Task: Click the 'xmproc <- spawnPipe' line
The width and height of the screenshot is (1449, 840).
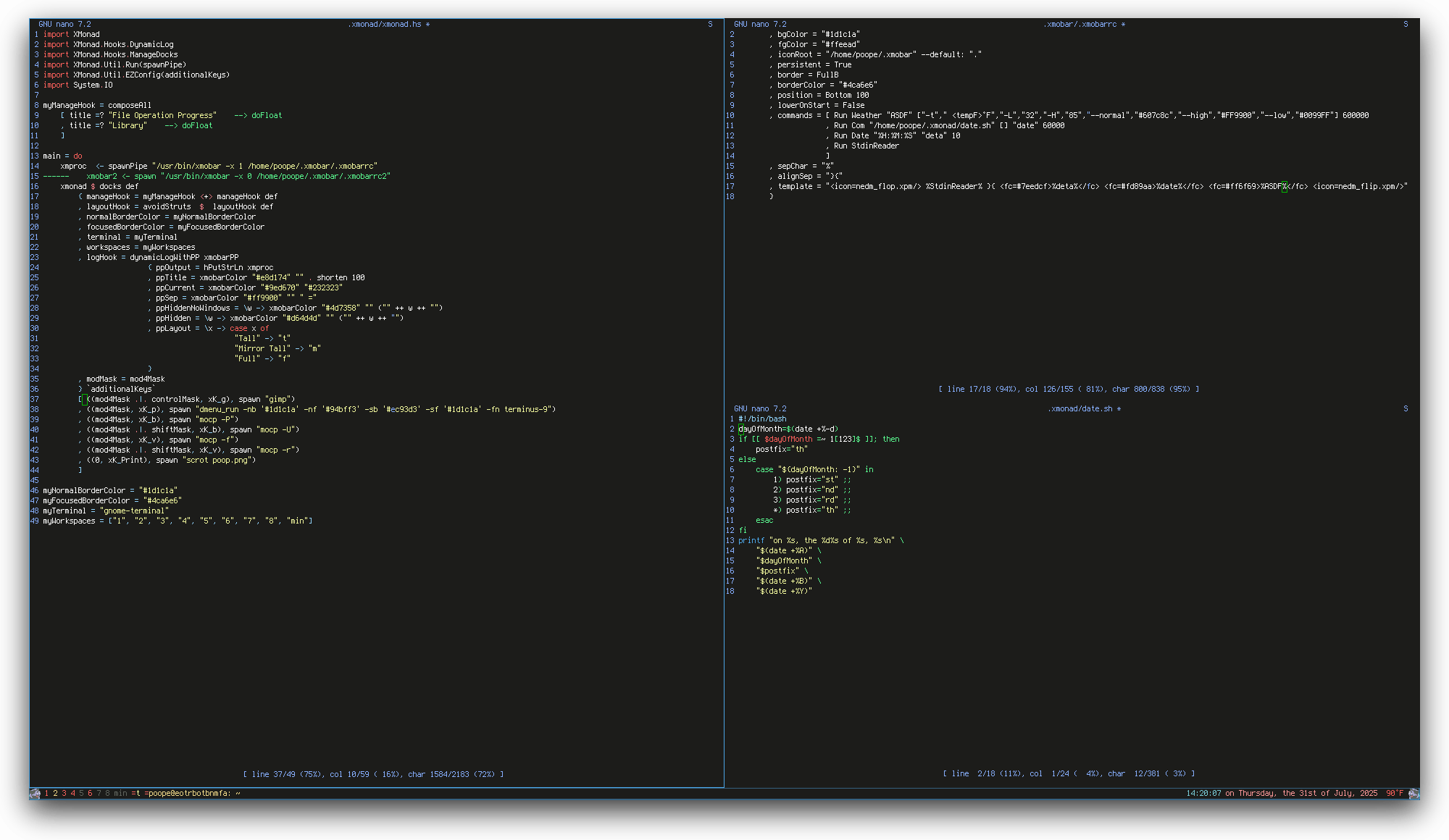Action: click(219, 167)
